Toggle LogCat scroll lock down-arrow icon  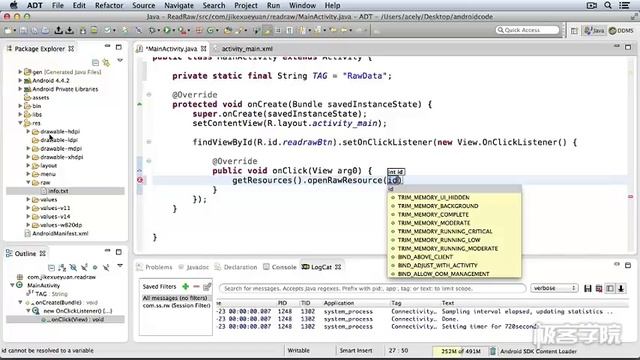click(621, 289)
